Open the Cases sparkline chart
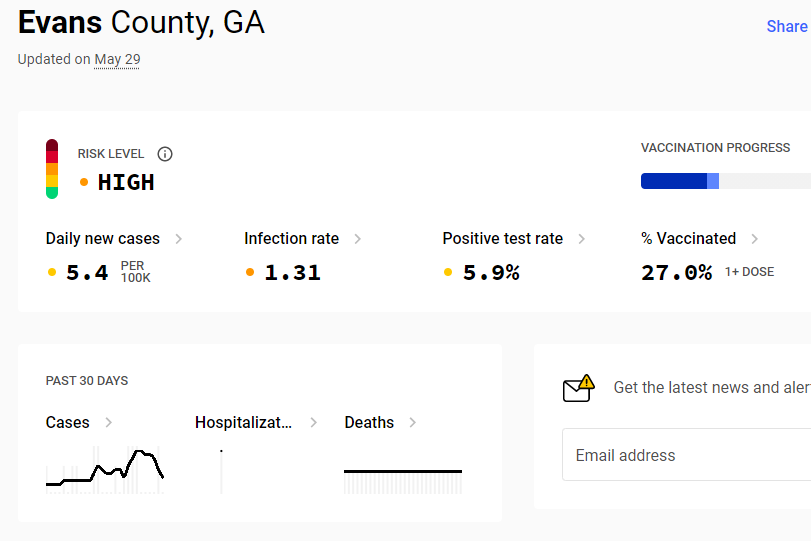This screenshot has width=811, height=541. point(105,470)
